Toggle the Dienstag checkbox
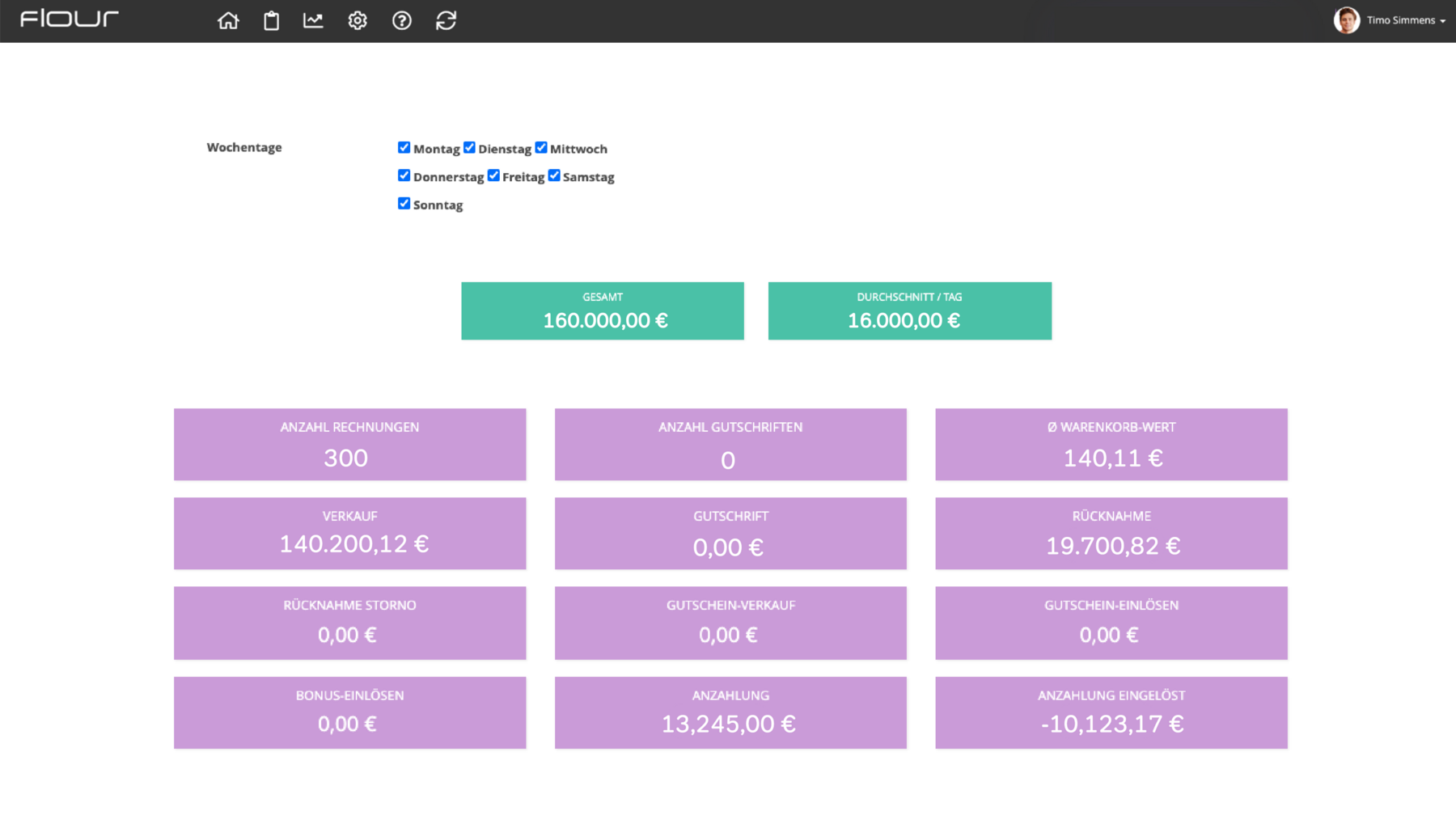This screenshot has height=828, width=1456. (x=469, y=147)
